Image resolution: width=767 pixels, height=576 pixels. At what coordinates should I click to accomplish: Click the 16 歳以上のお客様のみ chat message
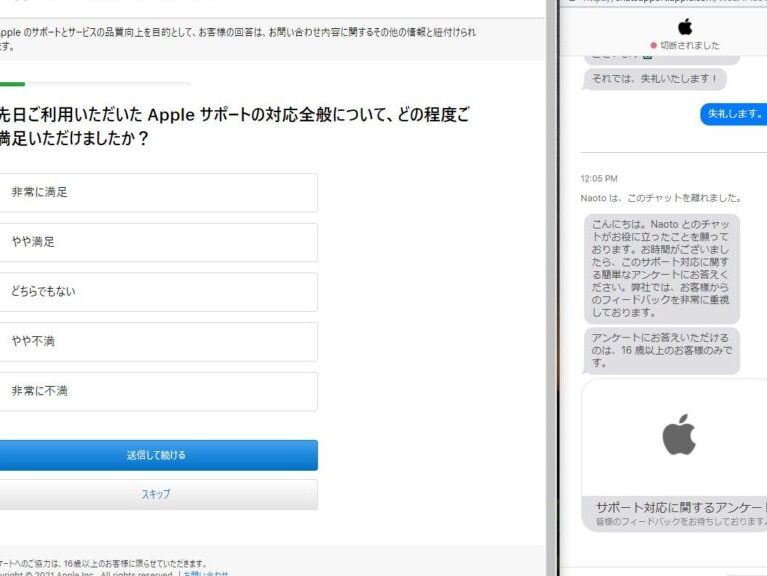(661, 351)
